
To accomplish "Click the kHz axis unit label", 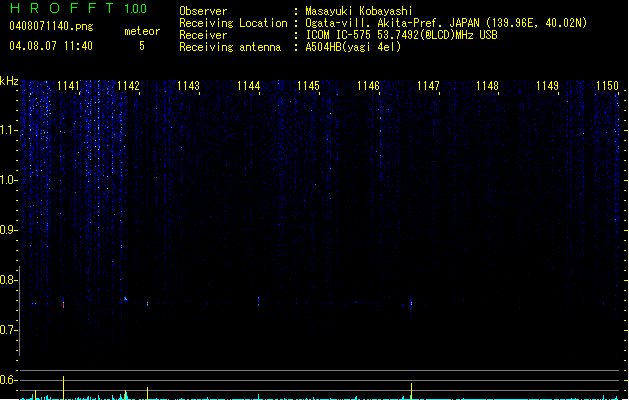I will (x=9, y=81).
